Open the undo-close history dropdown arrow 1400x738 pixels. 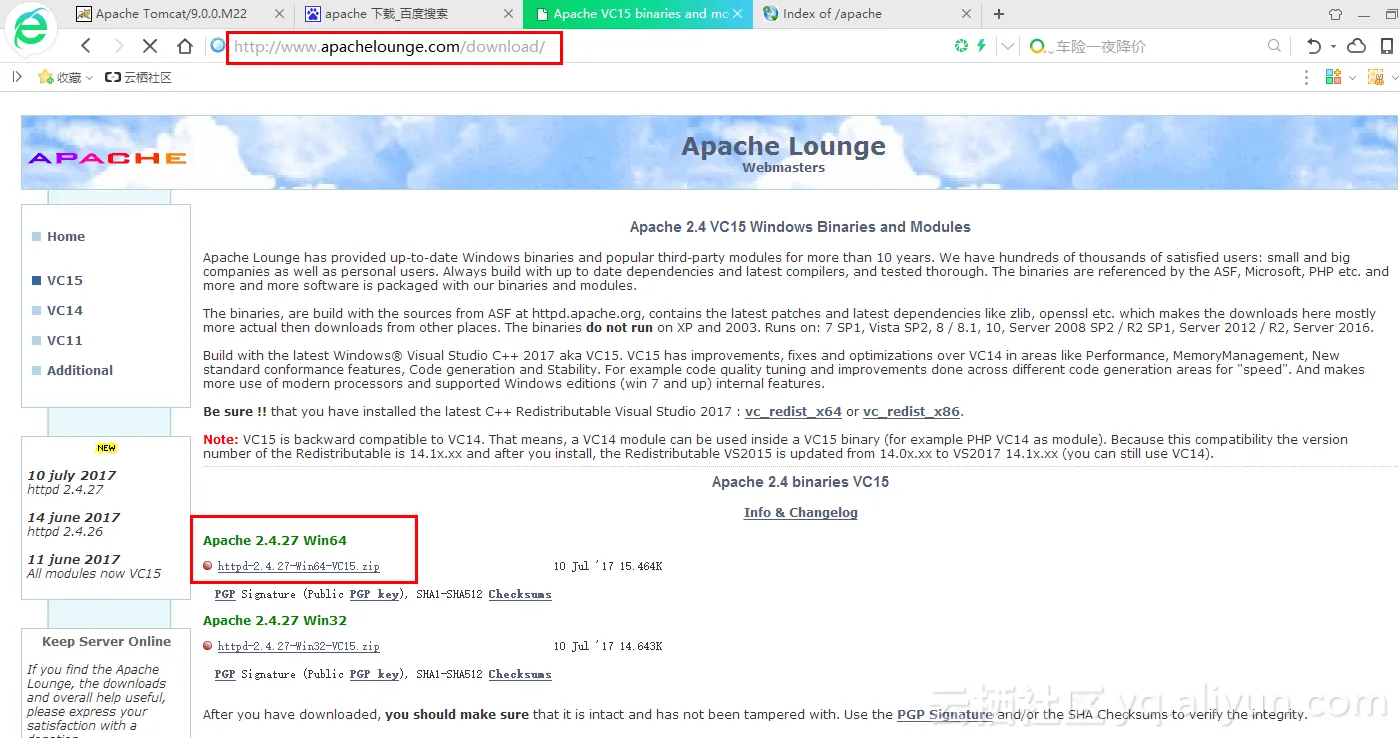click(x=1333, y=47)
